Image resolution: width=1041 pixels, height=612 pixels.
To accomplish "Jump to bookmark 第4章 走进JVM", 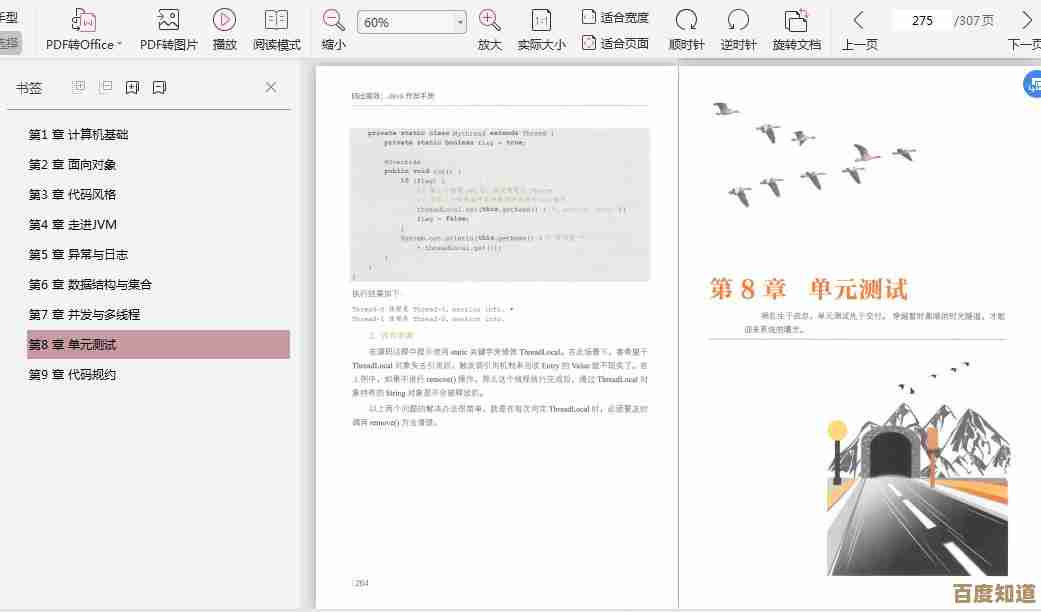I will (x=72, y=224).
